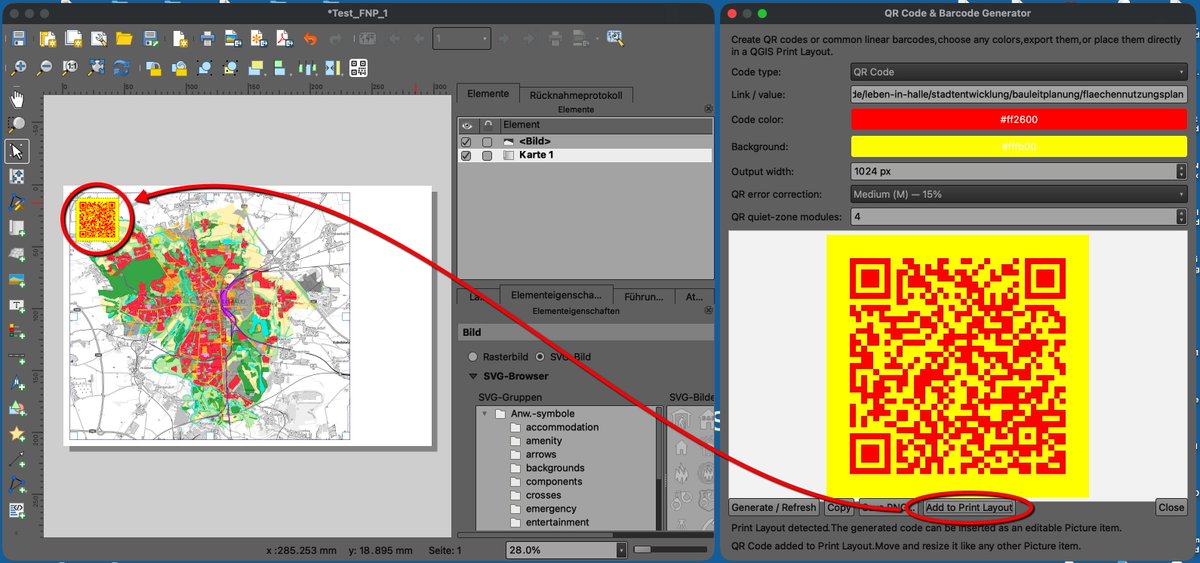Click the Link / value text field

pos(1018,94)
